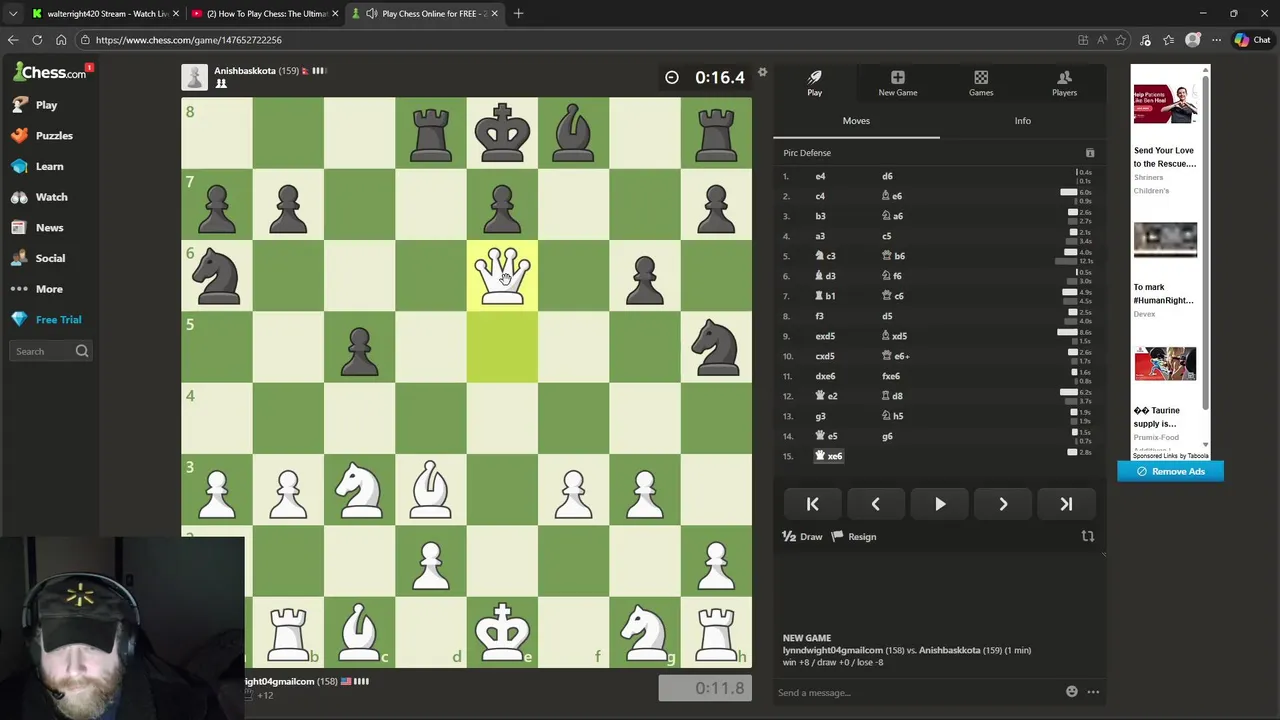The image size is (1280, 720).
Task: Open a new browser tab
Action: pyautogui.click(x=518, y=14)
